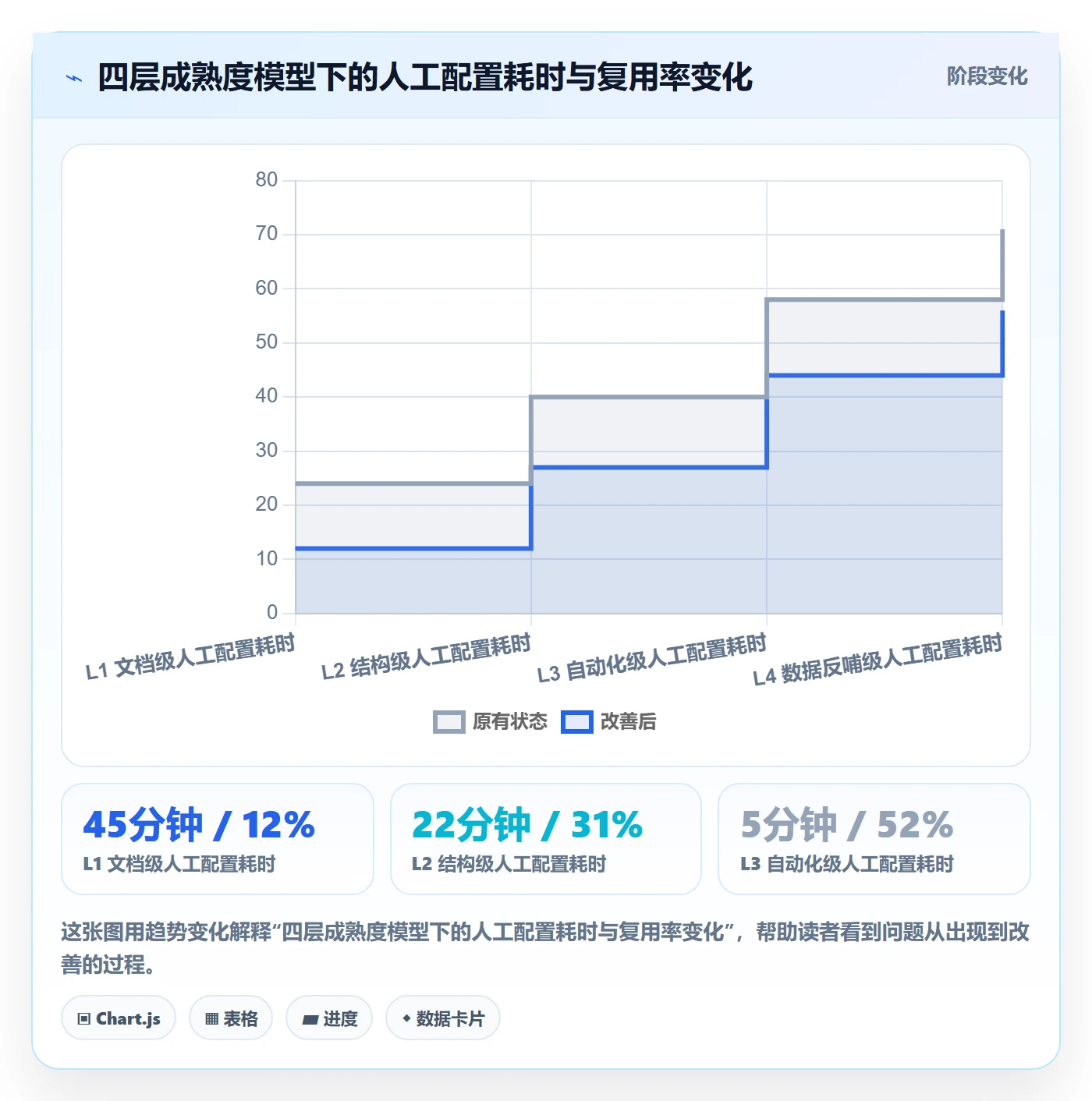This screenshot has width=1092, height=1101.
Task: Open the 45分钟 / 12% stat card
Action: click(218, 839)
